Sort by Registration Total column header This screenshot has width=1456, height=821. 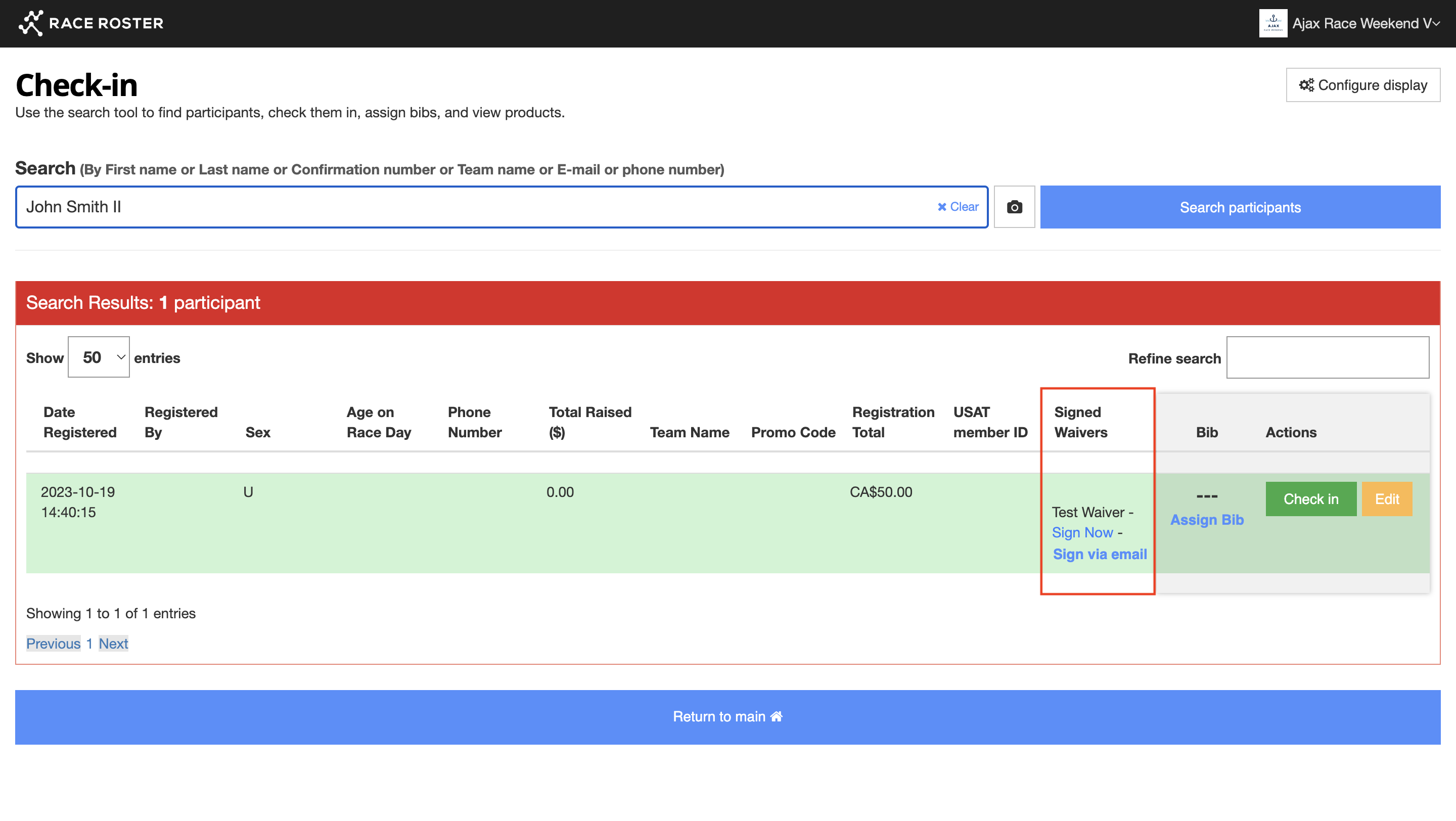pos(892,422)
